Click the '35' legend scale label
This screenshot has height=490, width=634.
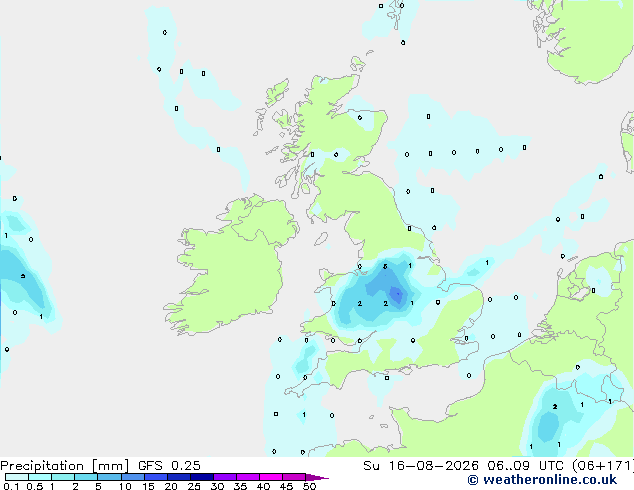240,486
